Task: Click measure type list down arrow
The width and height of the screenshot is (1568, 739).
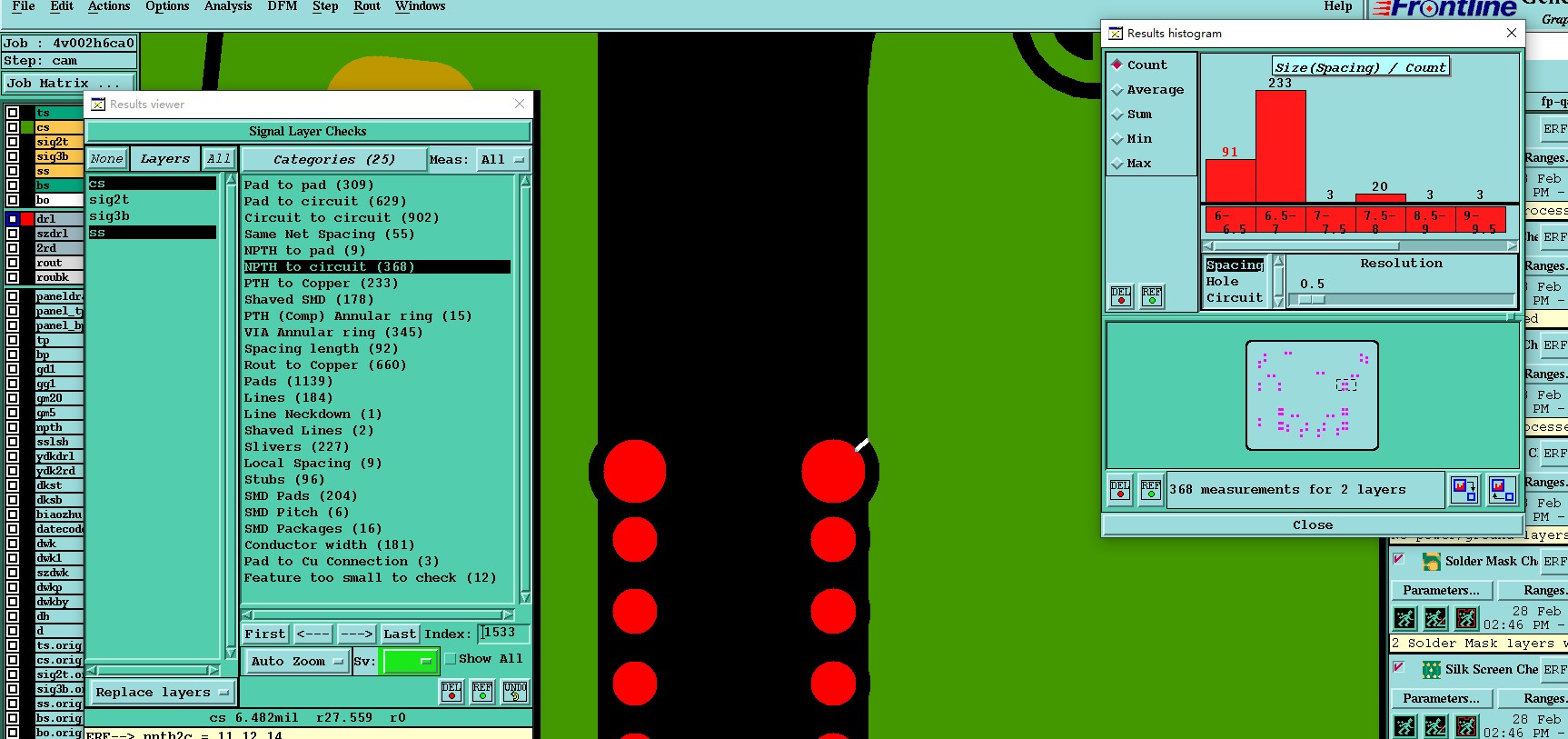Action: click(1279, 302)
